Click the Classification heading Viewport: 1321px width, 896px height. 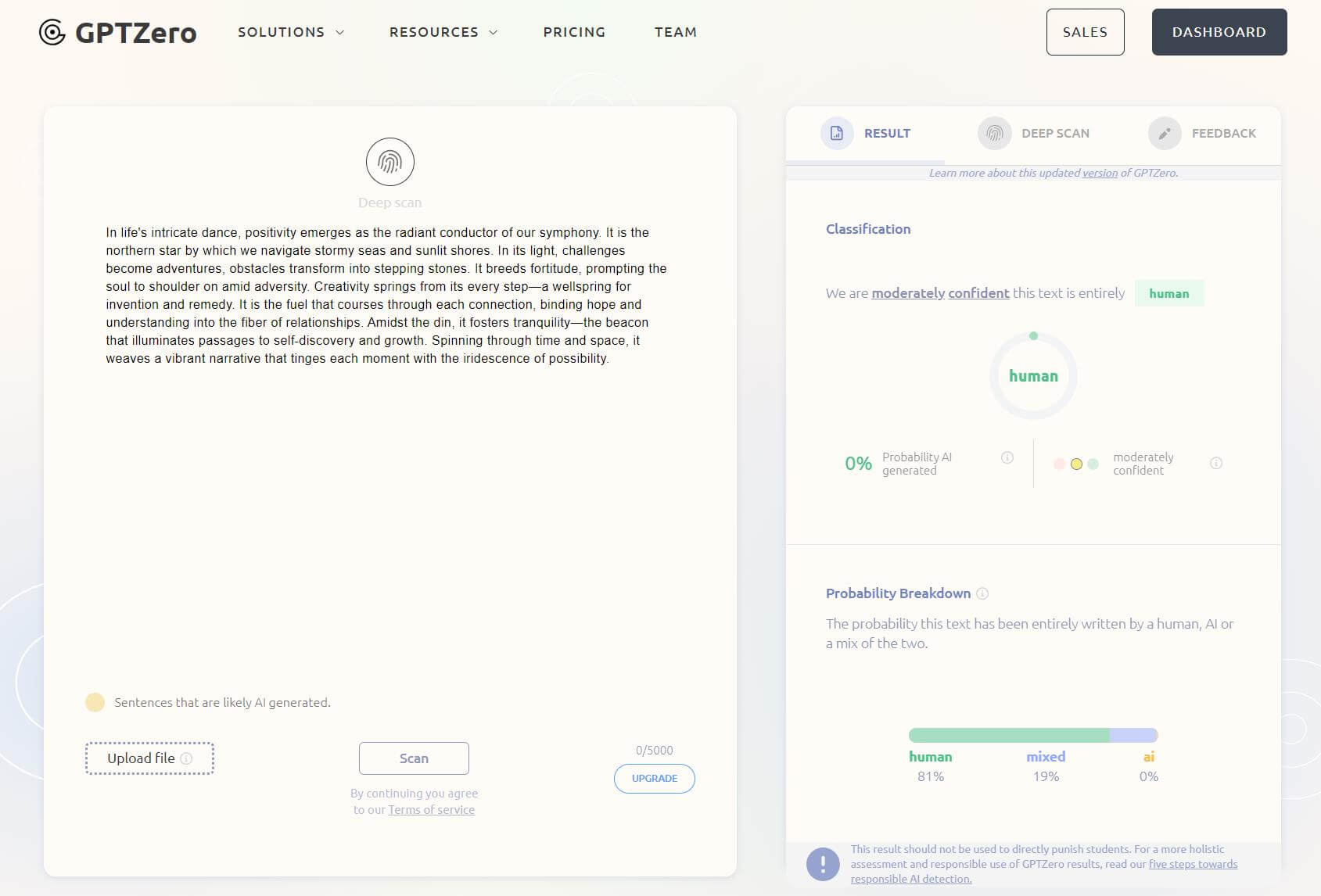coord(868,229)
